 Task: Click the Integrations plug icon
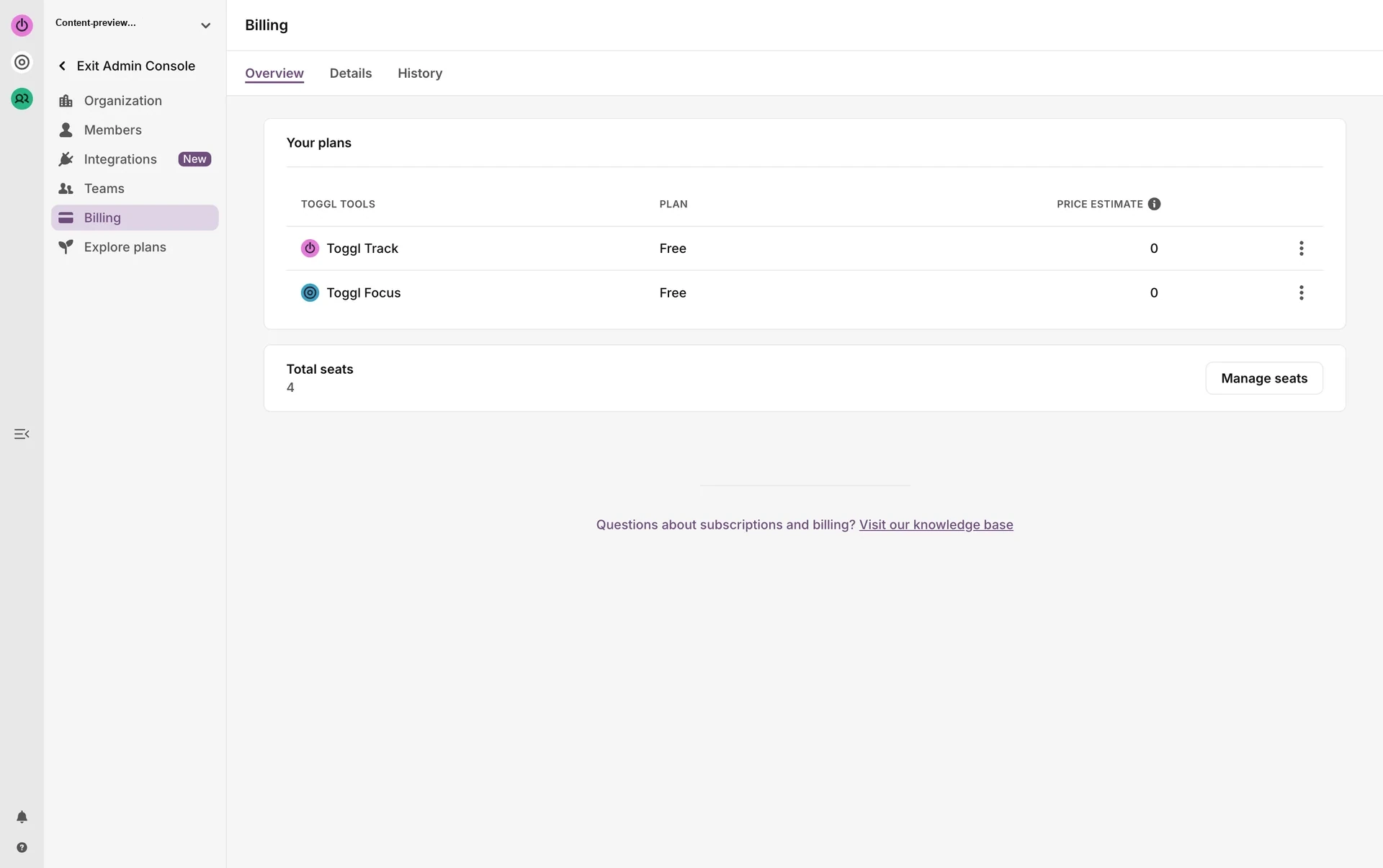pyautogui.click(x=66, y=159)
